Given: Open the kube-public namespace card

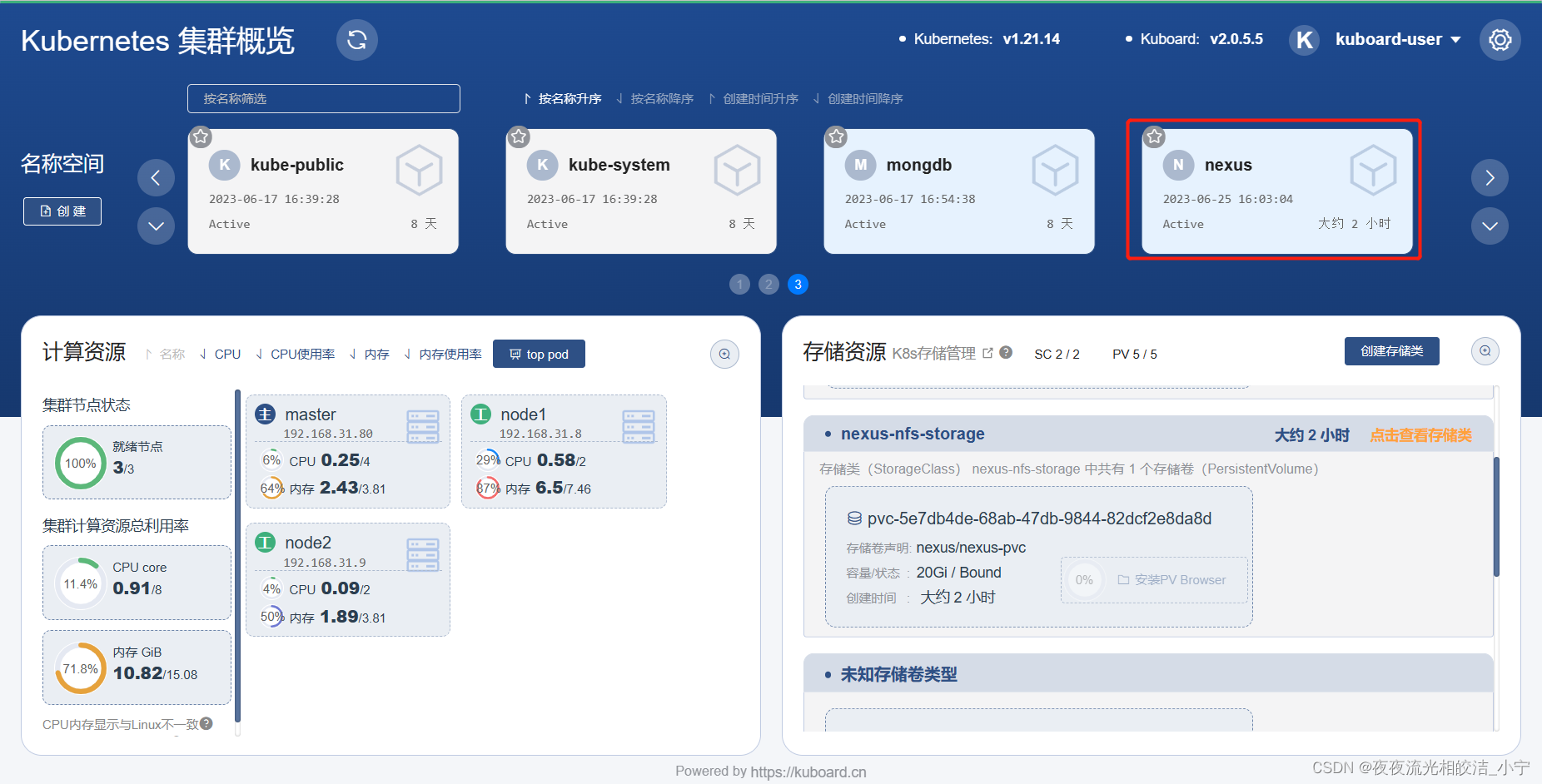Looking at the screenshot, I should (x=323, y=191).
